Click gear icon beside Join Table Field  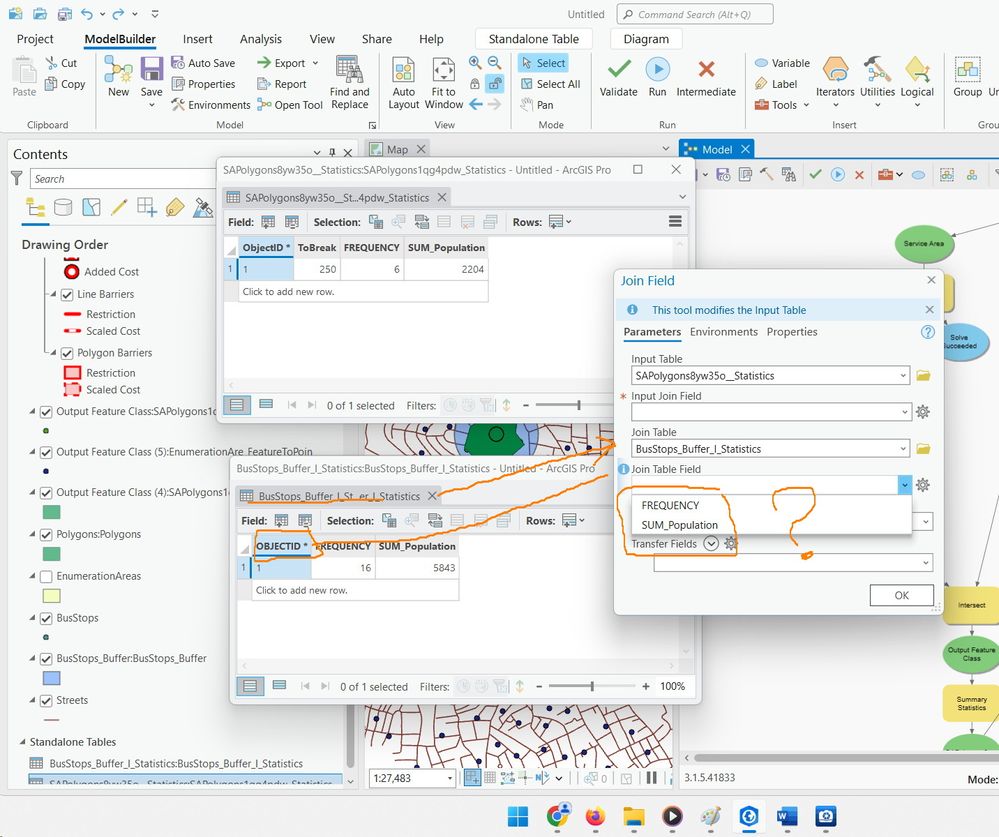click(x=923, y=485)
